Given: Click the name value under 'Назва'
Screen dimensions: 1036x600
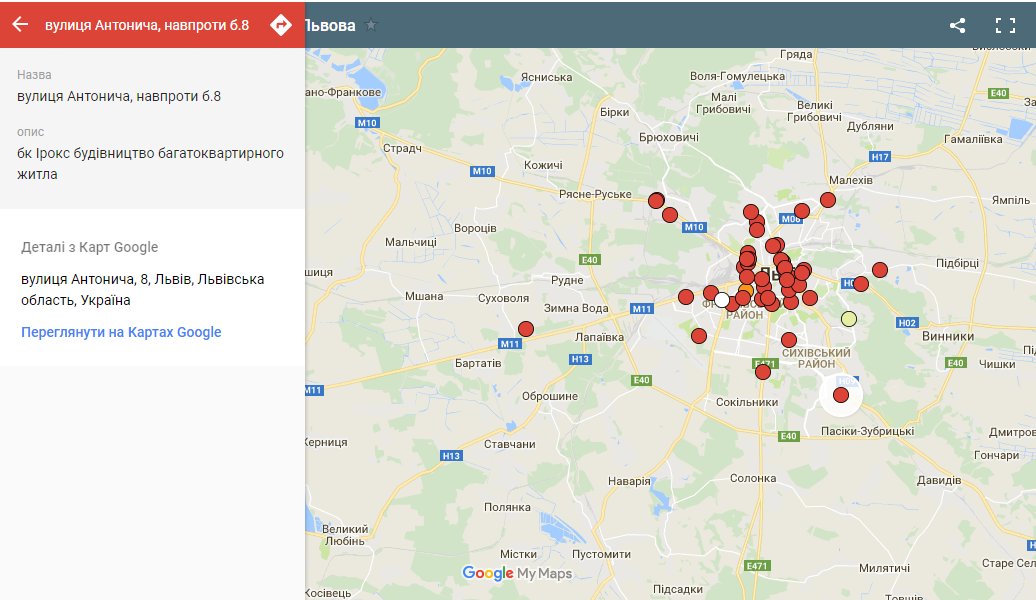Looking at the screenshot, I should 119,96.
